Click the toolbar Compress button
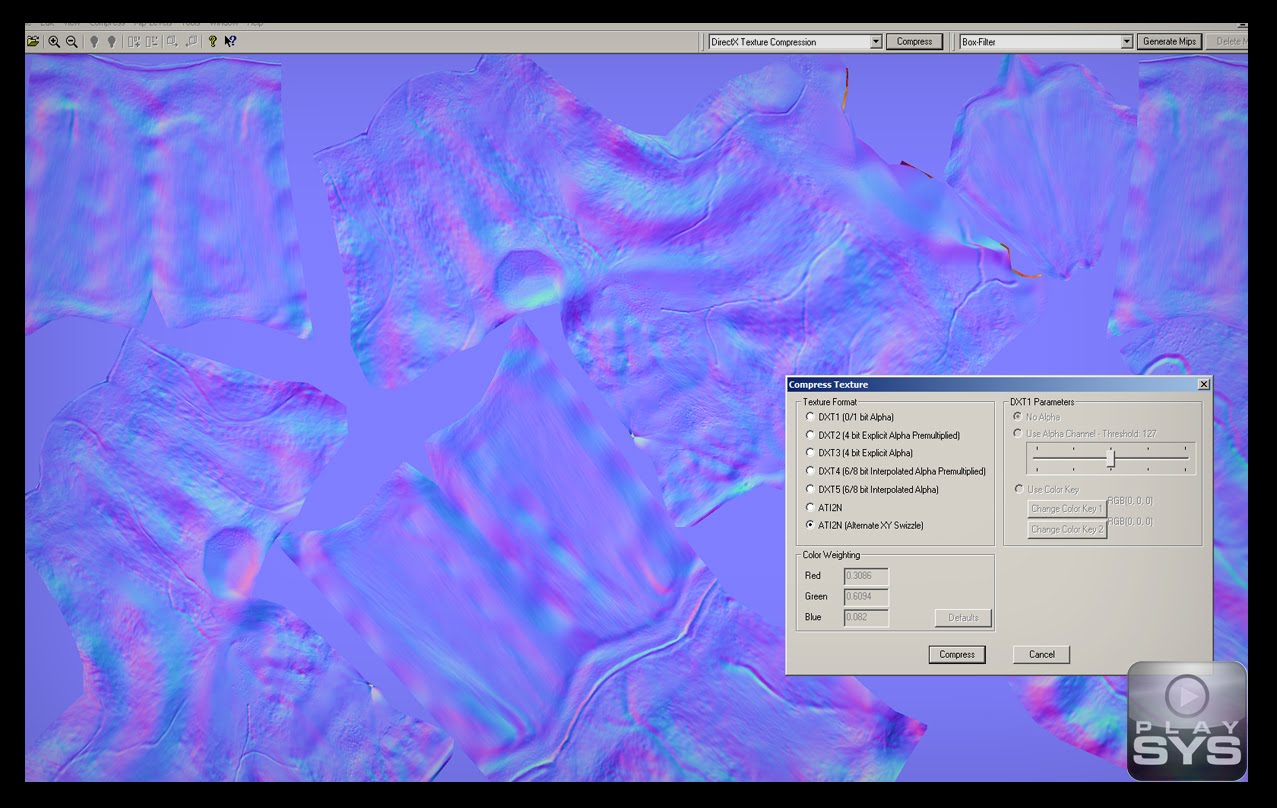The height and width of the screenshot is (808, 1277). [x=914, y=42]
